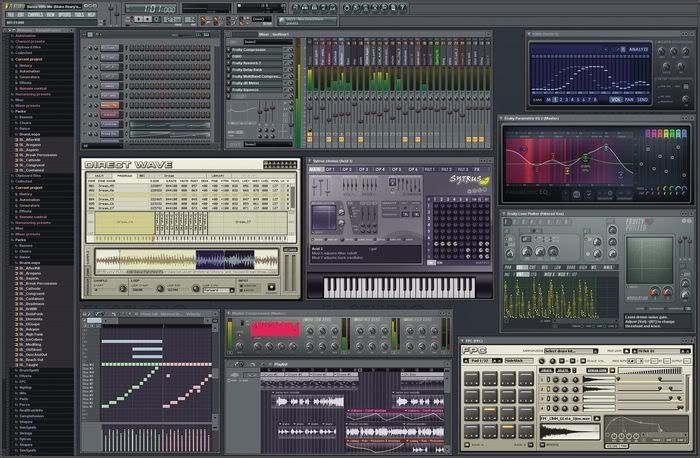Screen dimensions: 700x458
Task: Switch to Sytrus FILT 1 tab
Action: [x=429, y=170]
